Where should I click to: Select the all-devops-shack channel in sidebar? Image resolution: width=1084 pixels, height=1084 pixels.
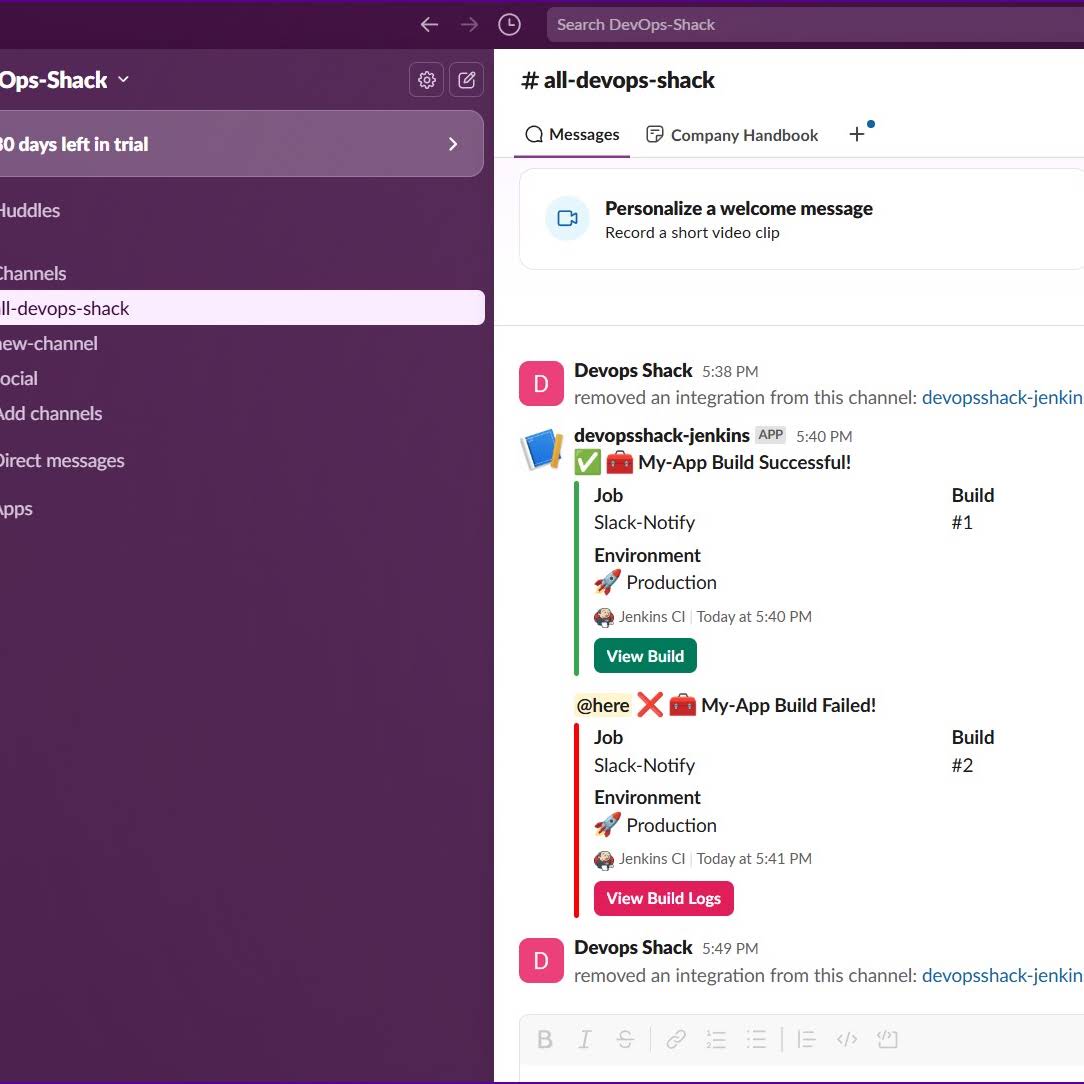coord(242,308)
